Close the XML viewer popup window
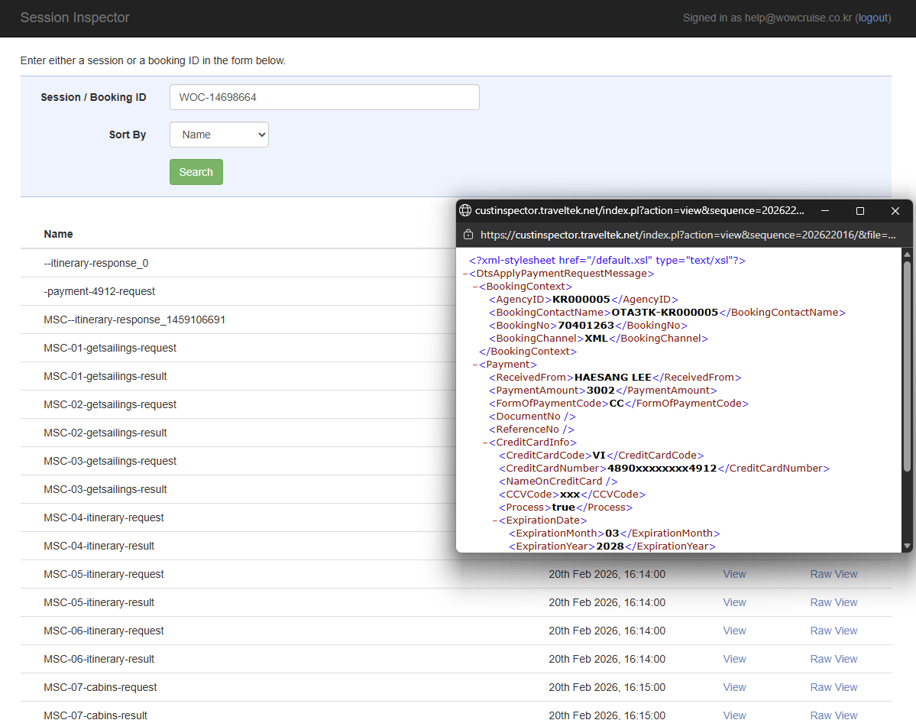Viewport: 916px width, 720px height. (x=895, y=211)
